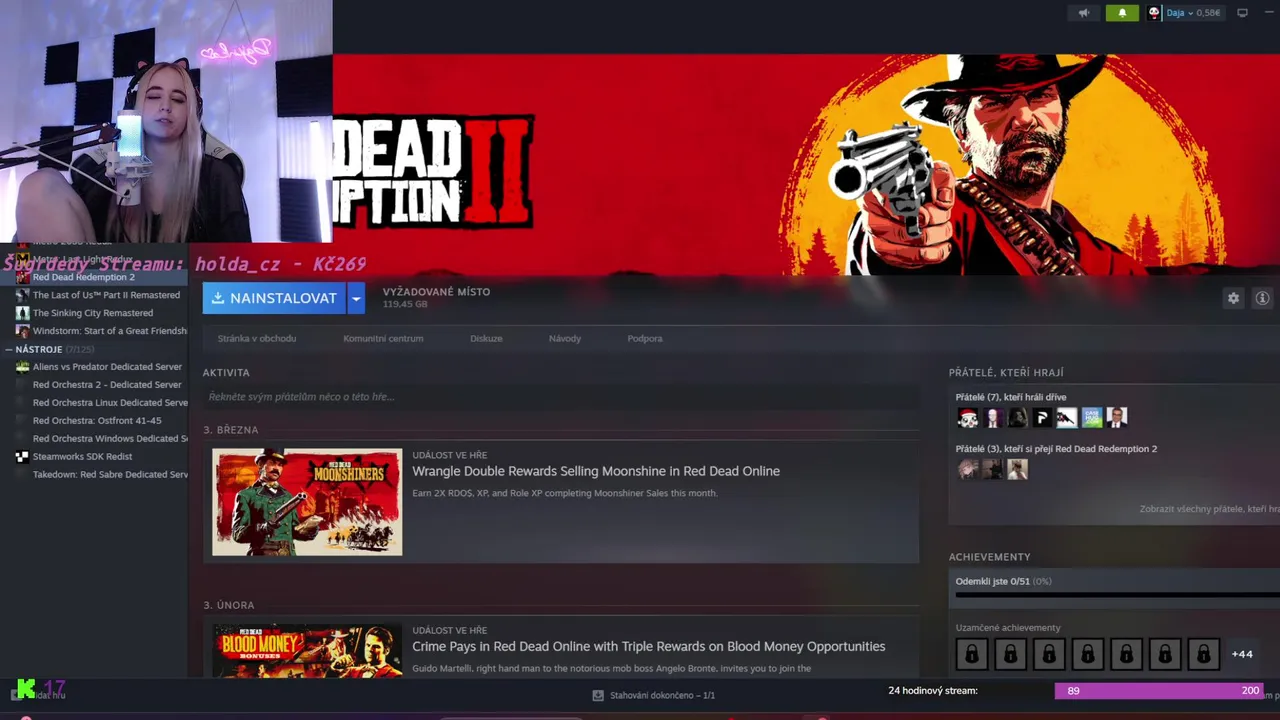
Task: Show game info icon
Action: (1262, 298)
